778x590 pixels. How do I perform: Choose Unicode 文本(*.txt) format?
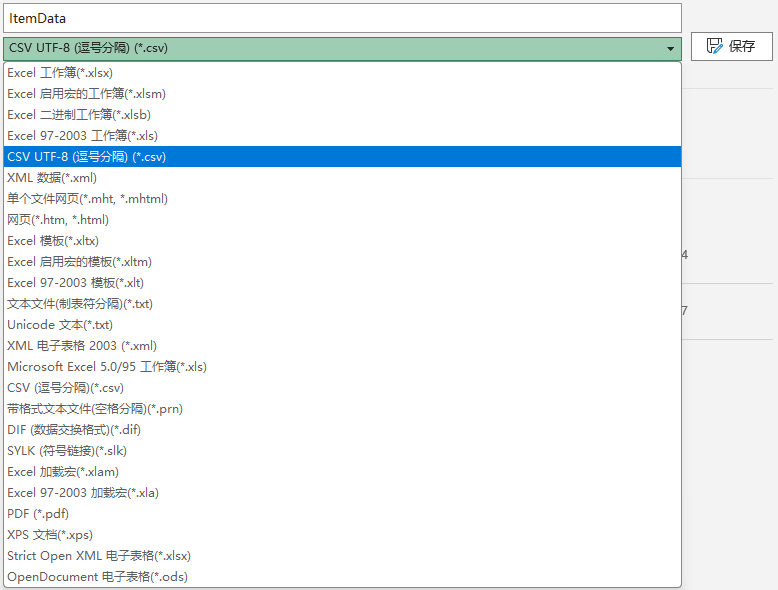coord(60,325)
